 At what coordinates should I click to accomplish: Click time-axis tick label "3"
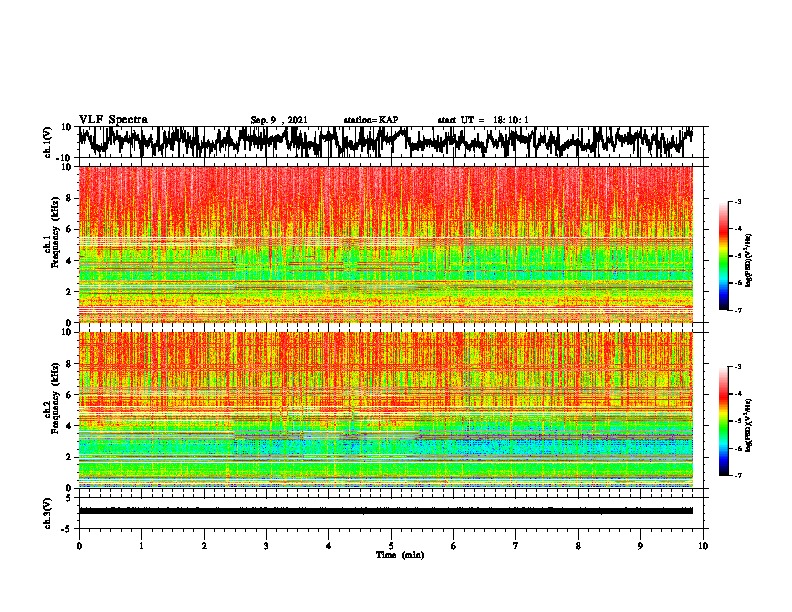266,546
